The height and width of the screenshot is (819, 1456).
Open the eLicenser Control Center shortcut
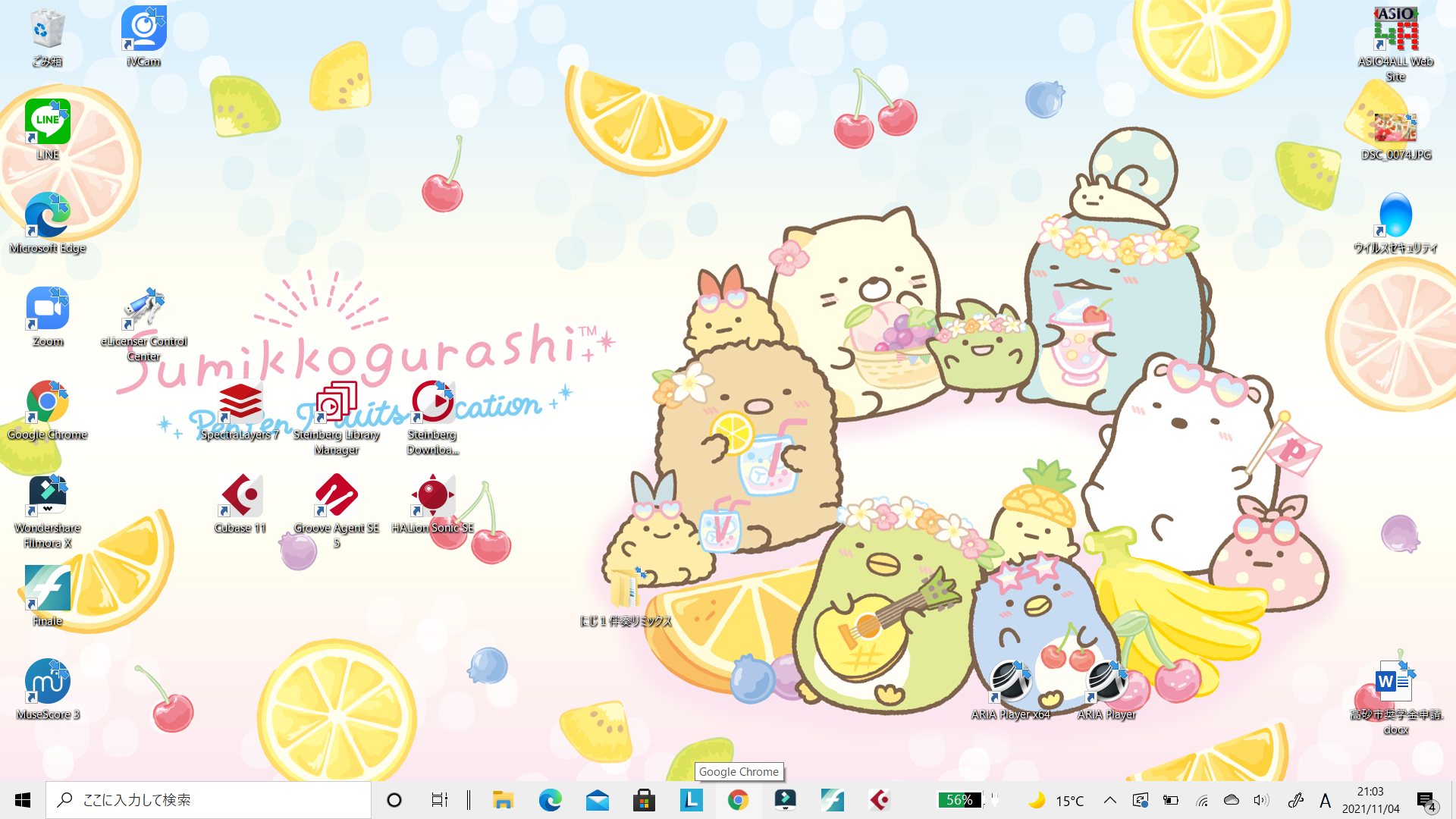coord(144,311)
